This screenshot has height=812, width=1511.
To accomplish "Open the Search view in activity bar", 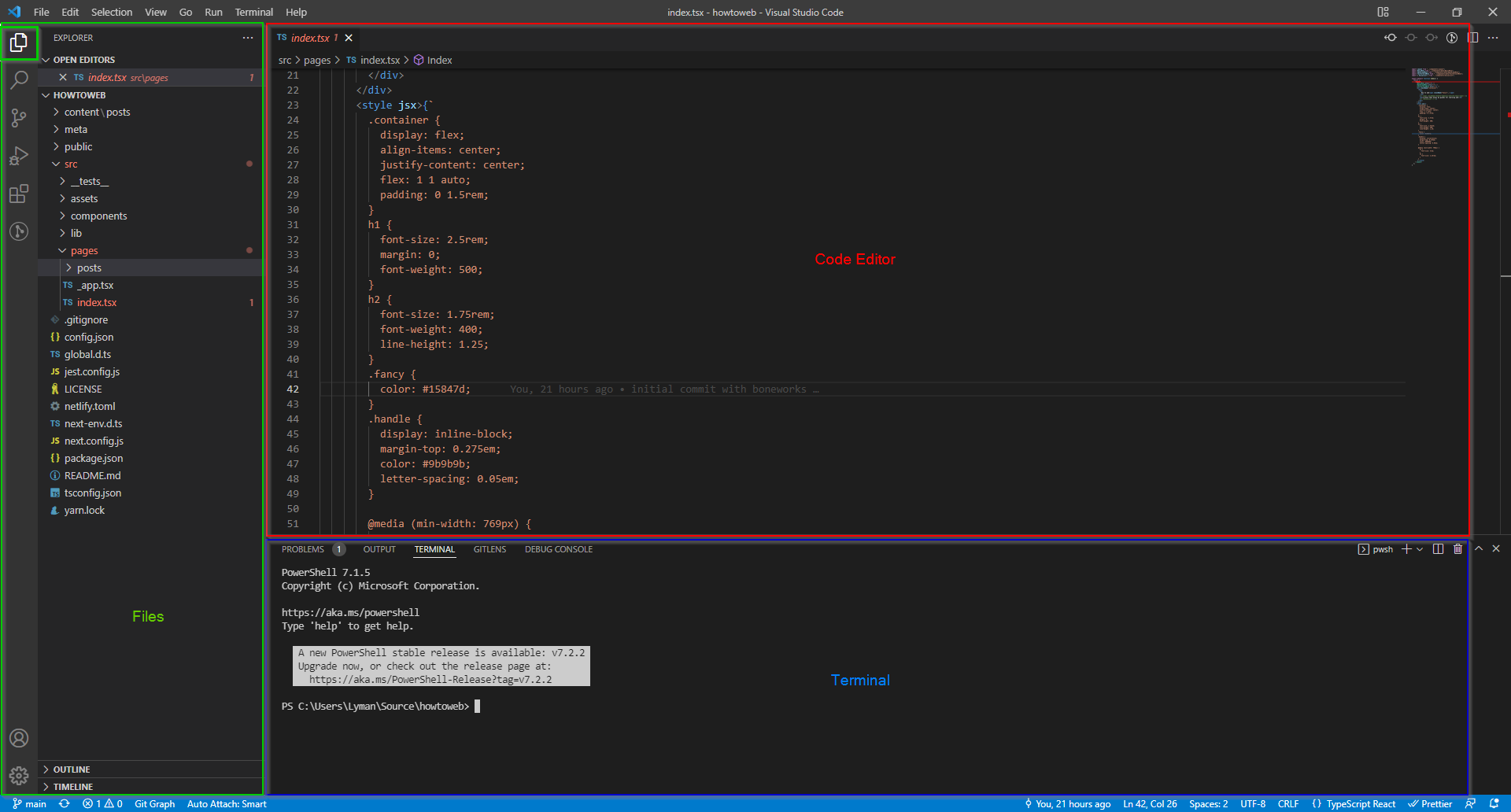I will (x=19, y=79).
